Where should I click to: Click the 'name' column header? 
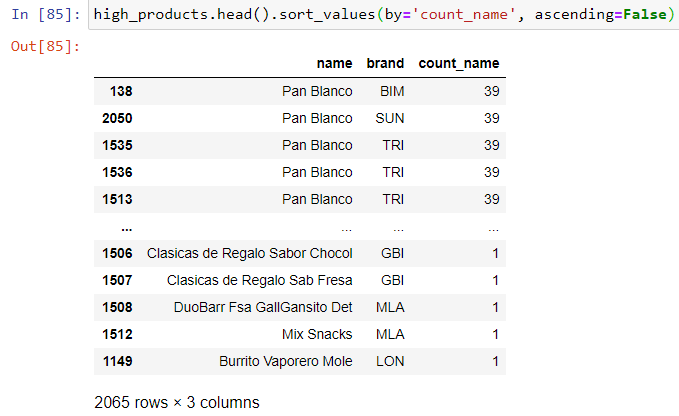[x=334, y=63]
